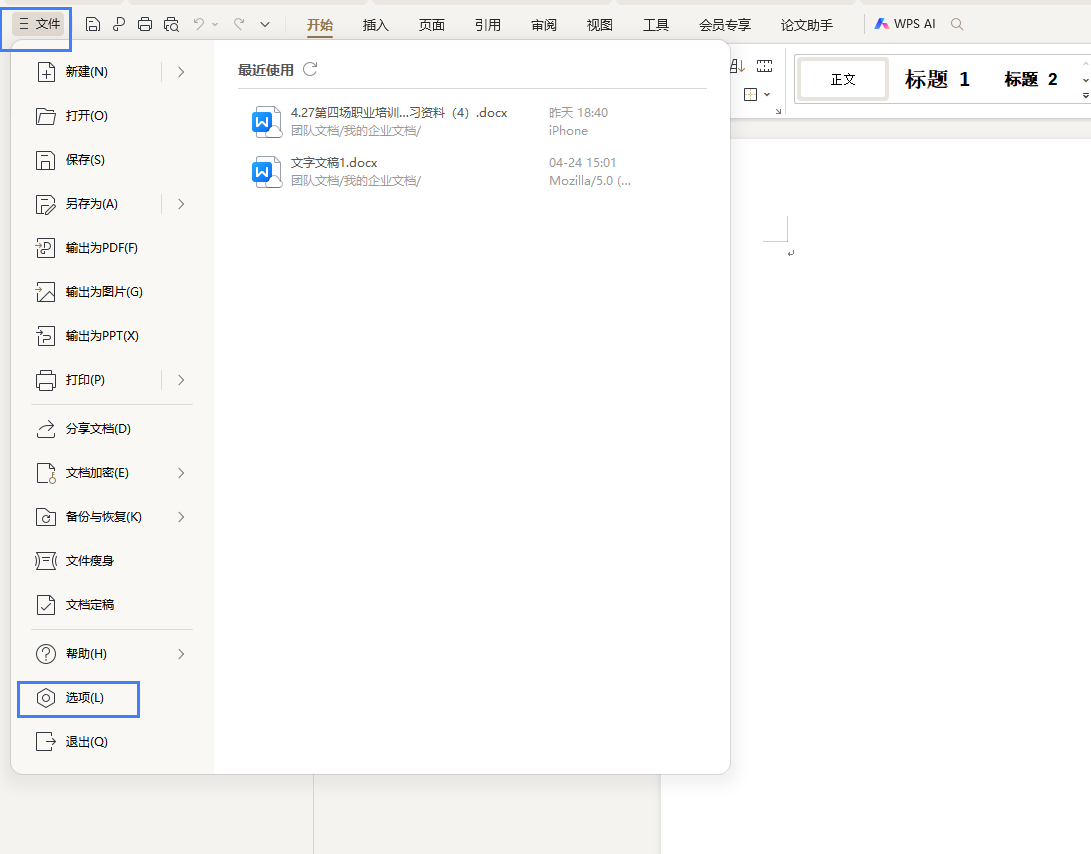
Task: Click the search magnifier icon
Action: [957, 24]
